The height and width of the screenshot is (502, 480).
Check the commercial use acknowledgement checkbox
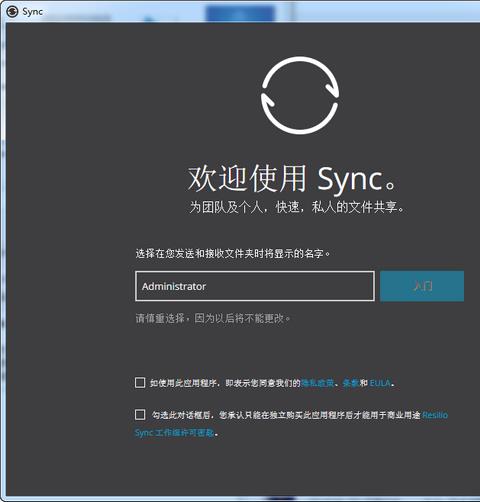140,415
